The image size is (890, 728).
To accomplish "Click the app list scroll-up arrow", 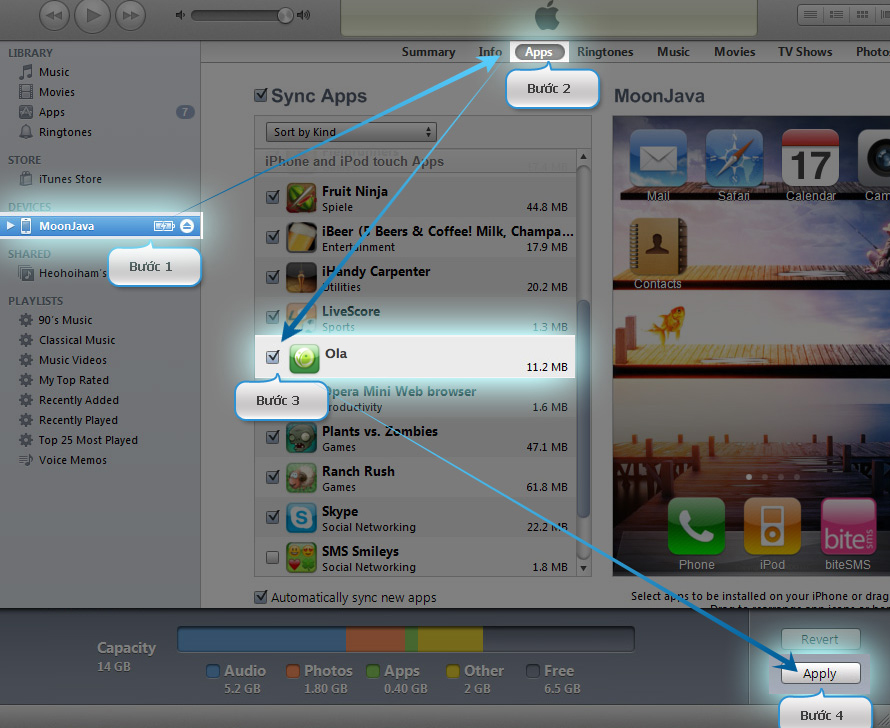I will (x=583, y=157).
